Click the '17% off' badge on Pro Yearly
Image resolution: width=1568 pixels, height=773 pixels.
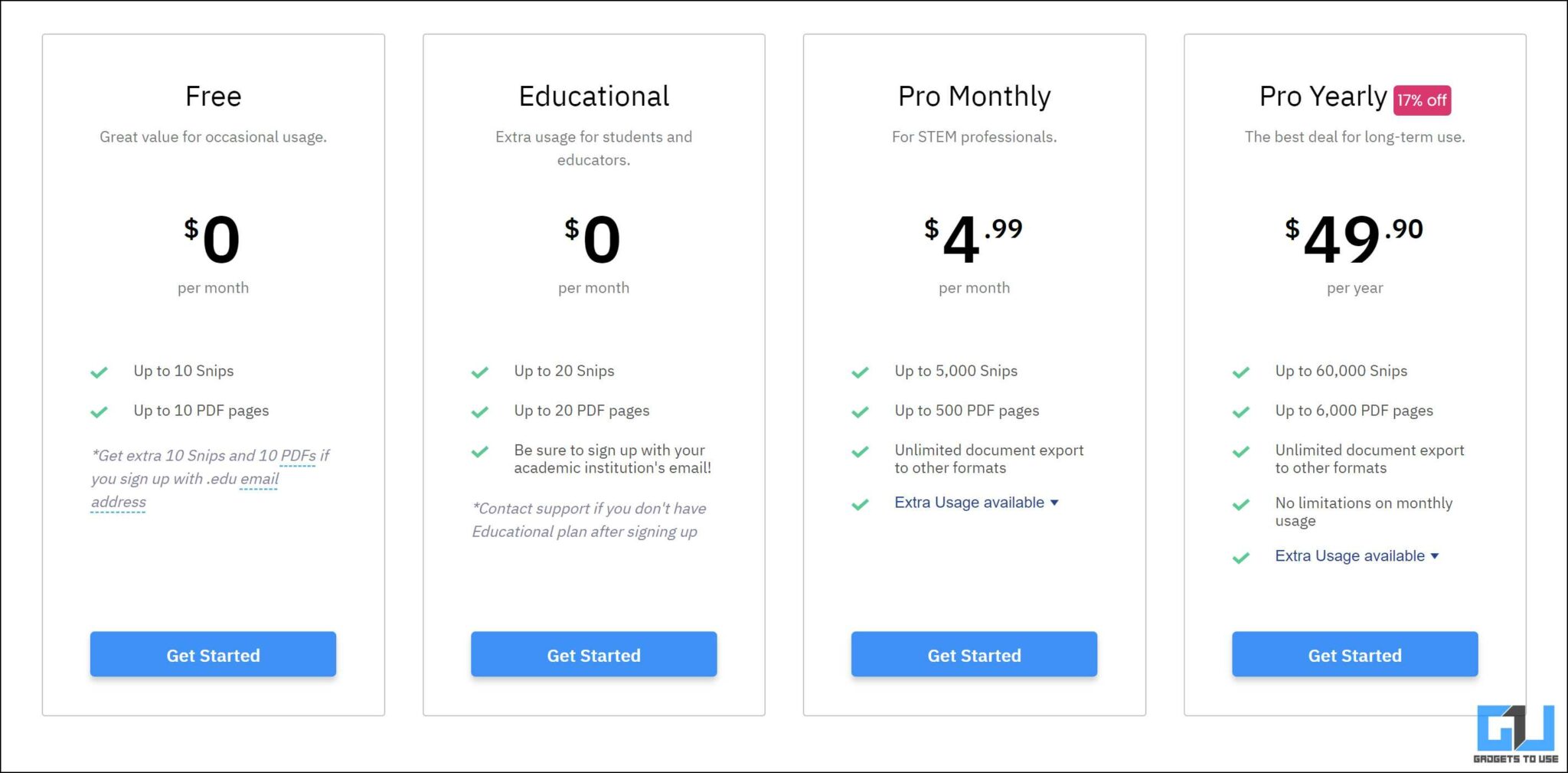pyautogui.click(x=1422, y=100)
